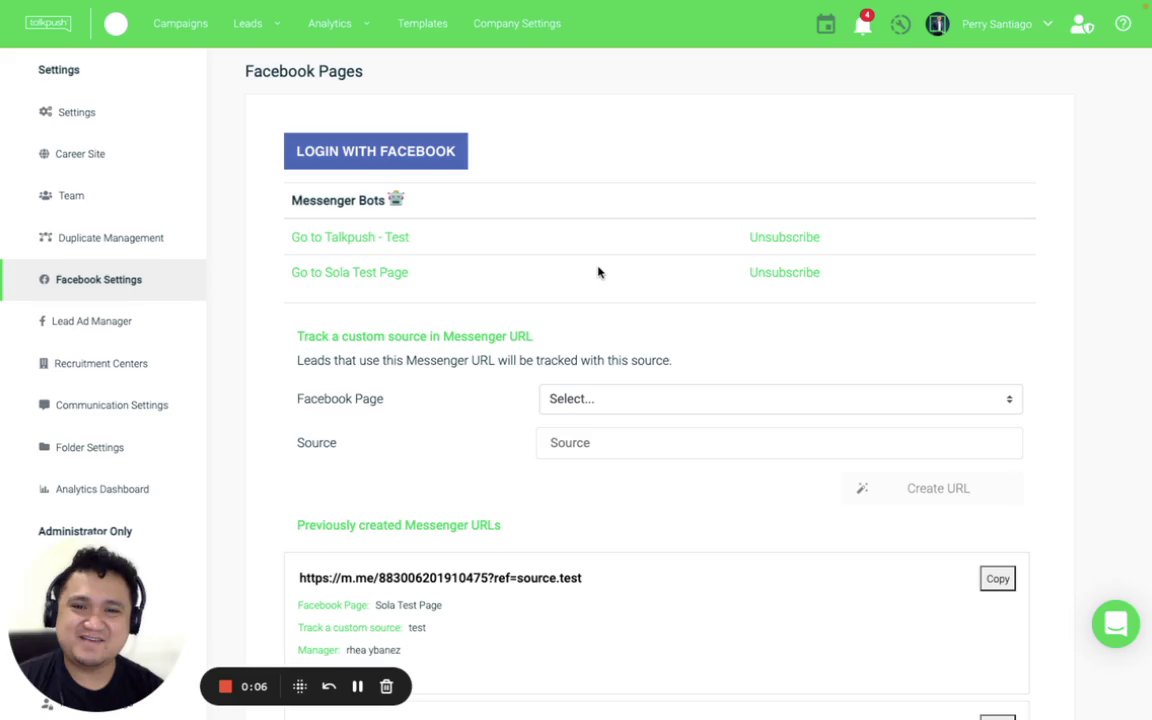1152x720 pixels.
Task: Open the help question mark icon
Action: coord(1123,24)
